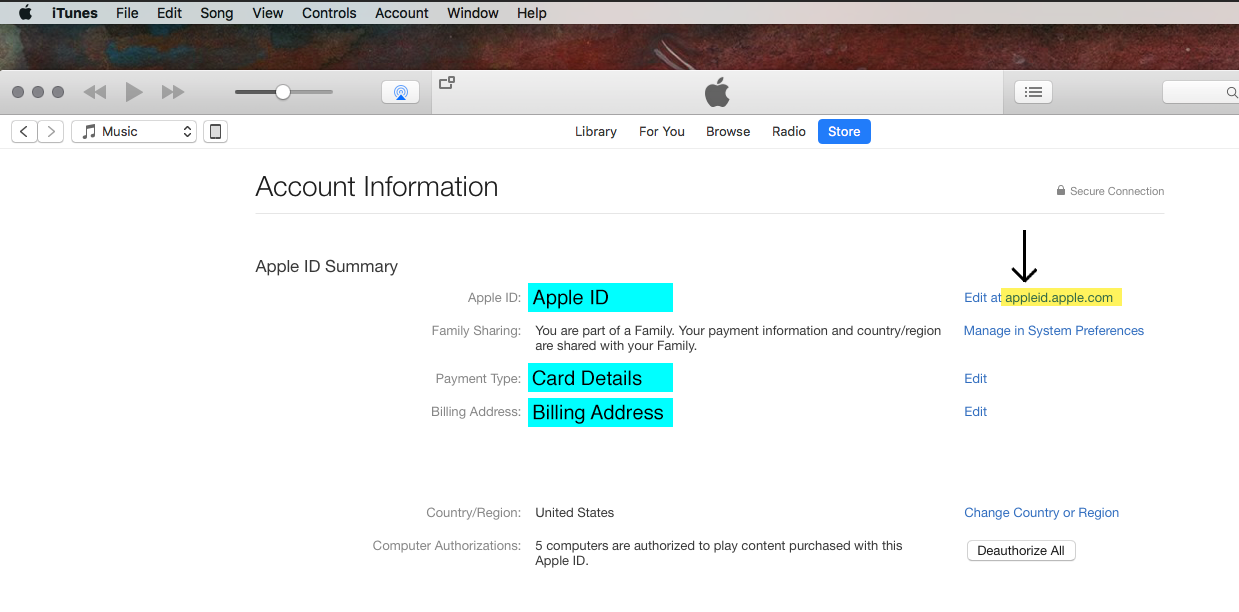Select the Store tab
The image size is (1239, 612).
(x=844, y=131)
